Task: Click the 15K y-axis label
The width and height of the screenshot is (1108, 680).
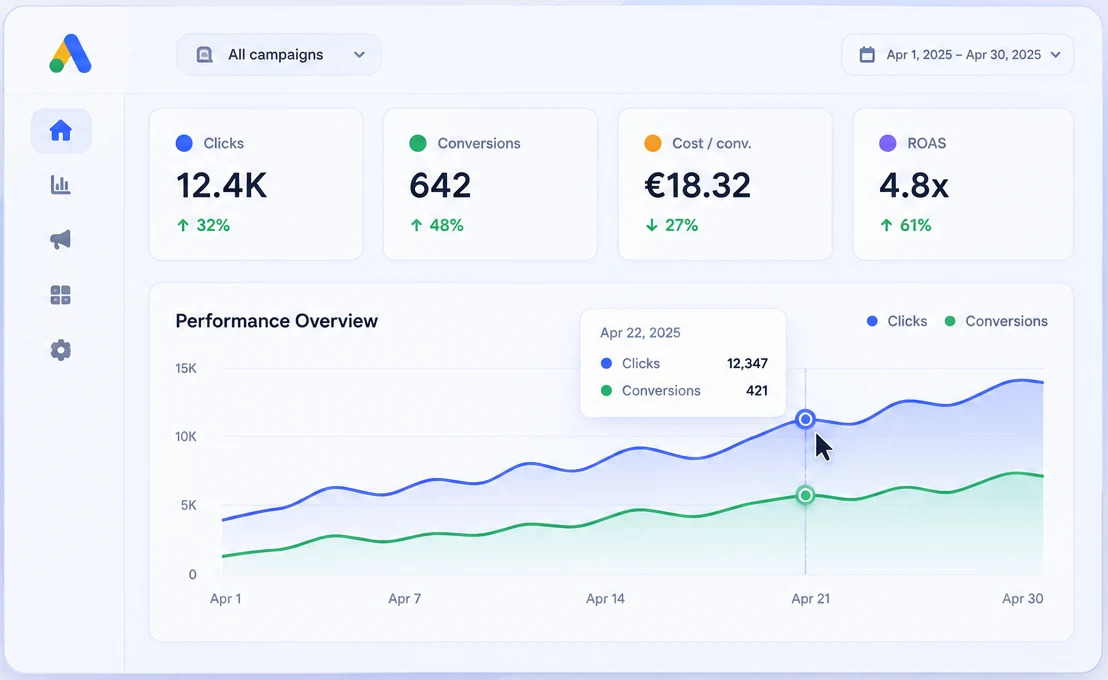Action: tap(186, 368)
